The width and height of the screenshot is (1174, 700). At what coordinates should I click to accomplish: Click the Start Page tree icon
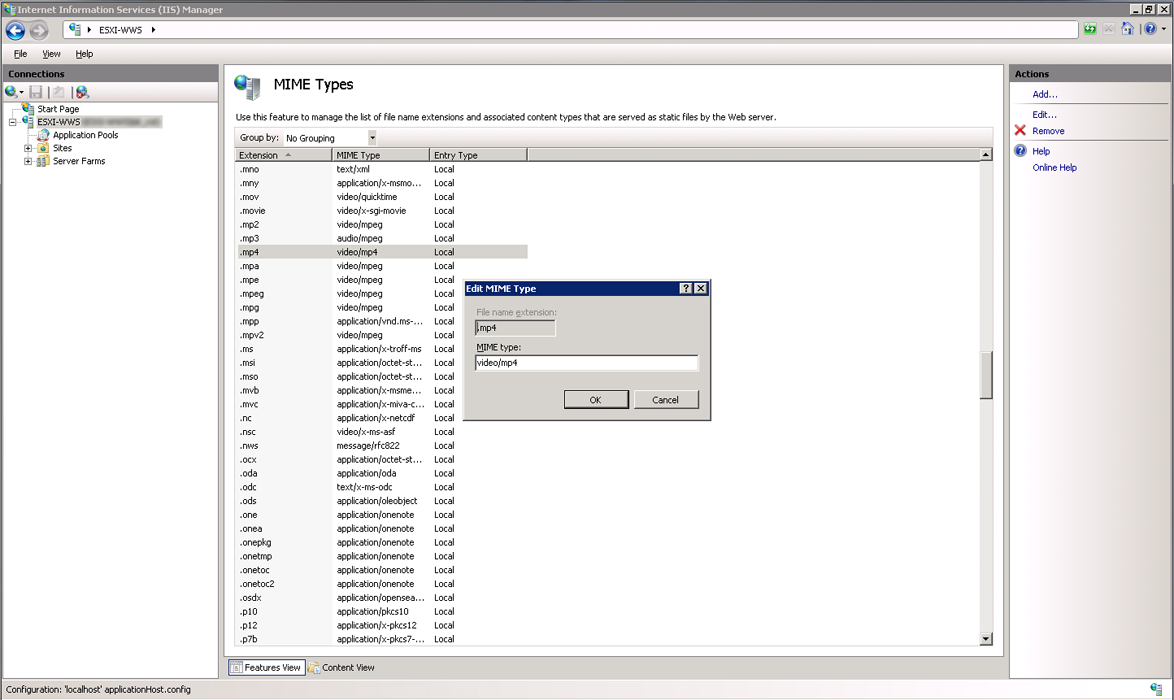pos(29,109)
